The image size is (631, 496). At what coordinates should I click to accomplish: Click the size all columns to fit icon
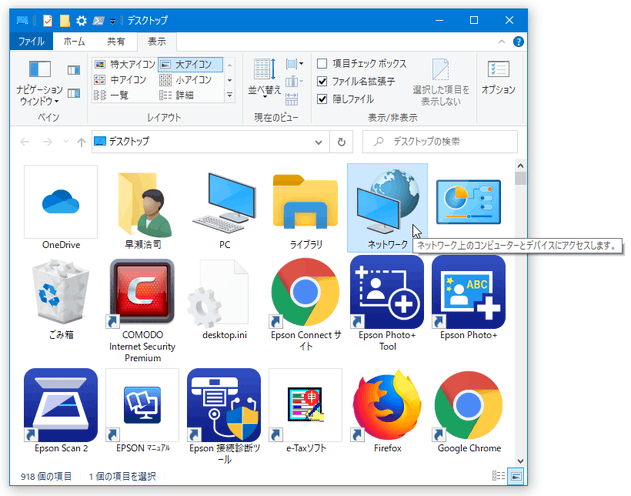[x=292, y=99]
